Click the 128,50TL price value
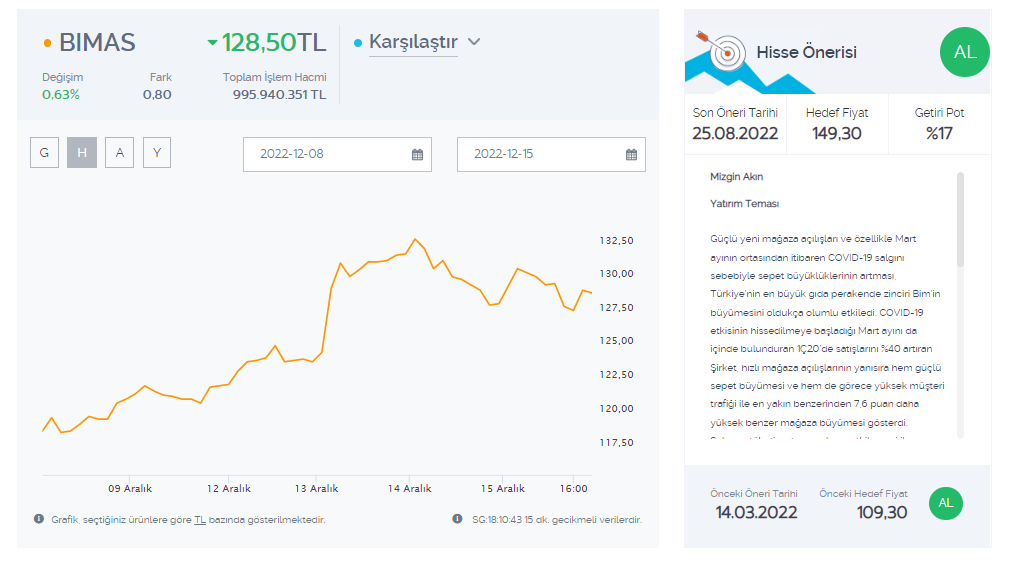1025x567 pixels. pos(274,43)
